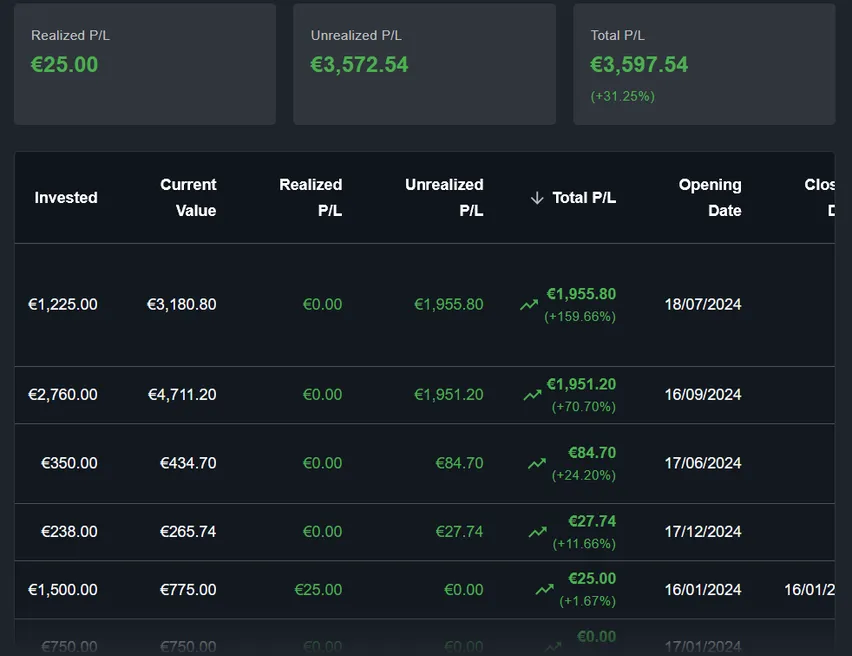
Task: Select the Unrealized P/L summary card
Action: (x=424, y=63)
